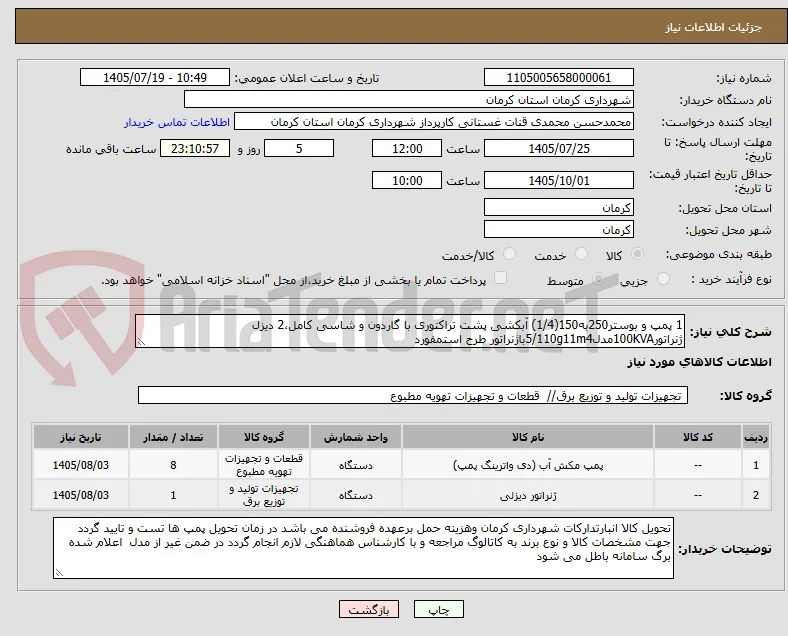The image size is (788, 636).
Task: Click the need date 1405/08/03 for ژنراتور دیزلی
Action: 80,495
